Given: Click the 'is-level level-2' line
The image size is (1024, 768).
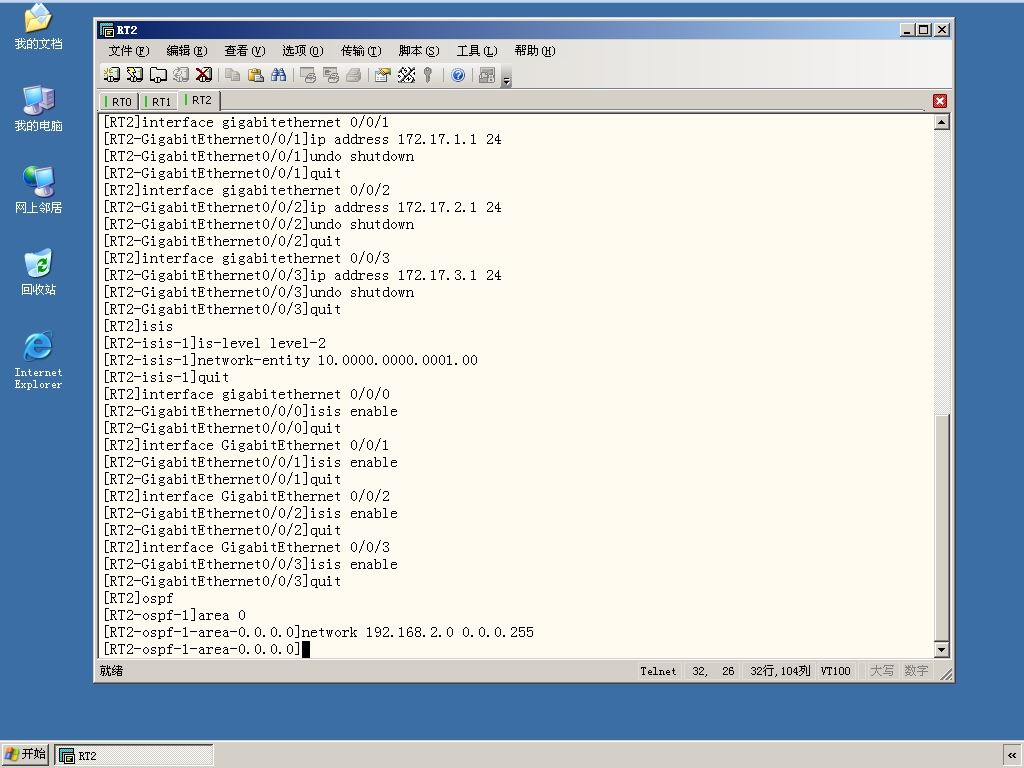Looking at the screenshot, I should (214, 344).
